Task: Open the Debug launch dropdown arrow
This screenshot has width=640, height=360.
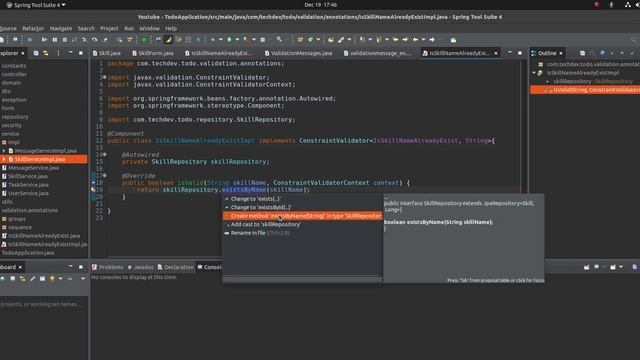Action: [x=220, y=40]
